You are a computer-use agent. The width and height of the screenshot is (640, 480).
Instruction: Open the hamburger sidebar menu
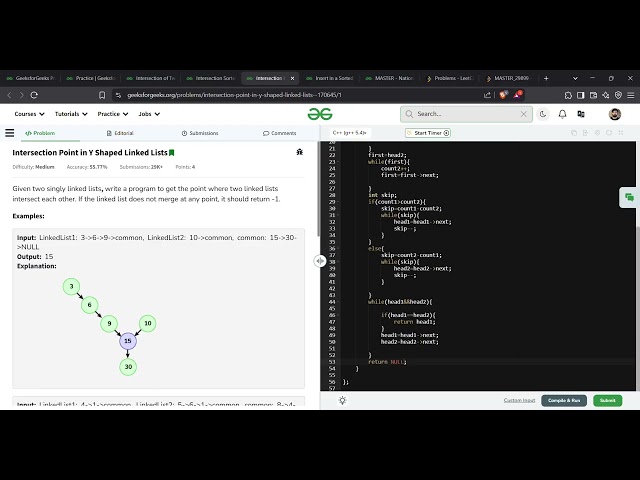(9, 133)
